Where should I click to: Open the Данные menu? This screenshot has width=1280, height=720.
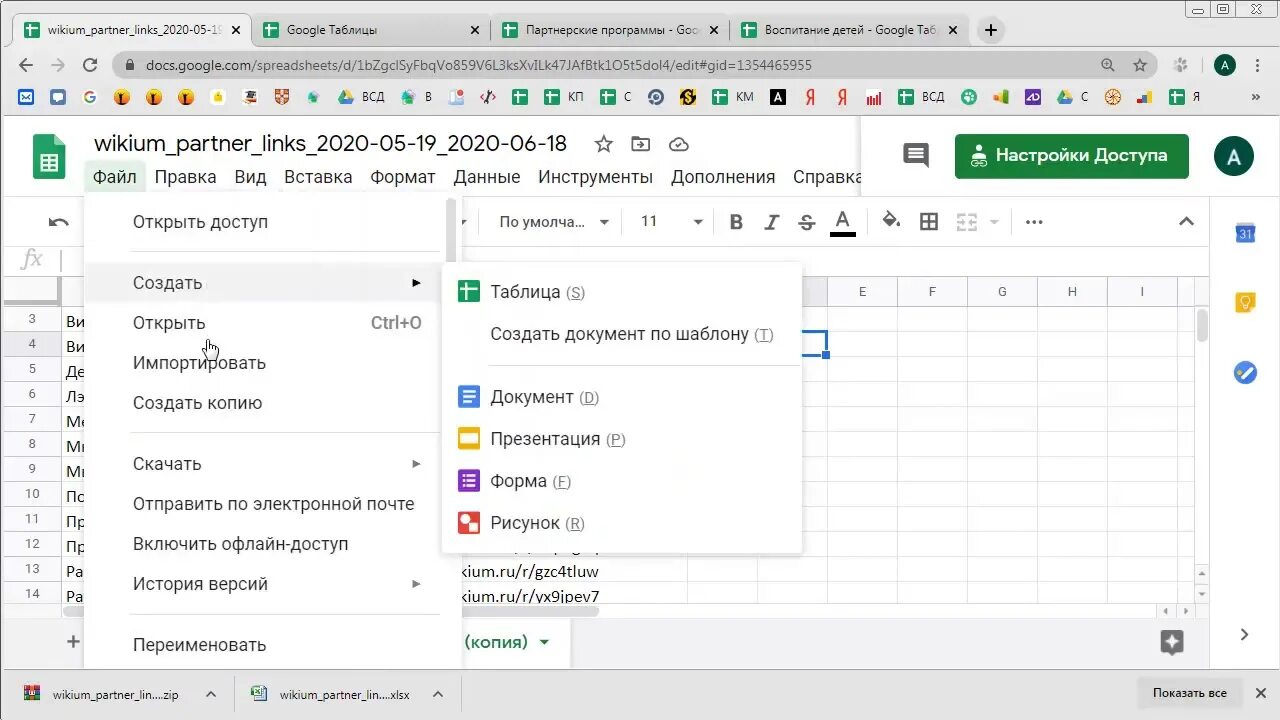487,177
